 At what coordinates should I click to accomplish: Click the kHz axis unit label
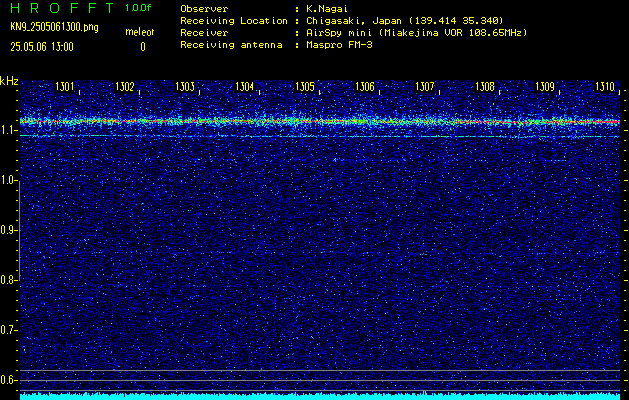click(9, 81)
